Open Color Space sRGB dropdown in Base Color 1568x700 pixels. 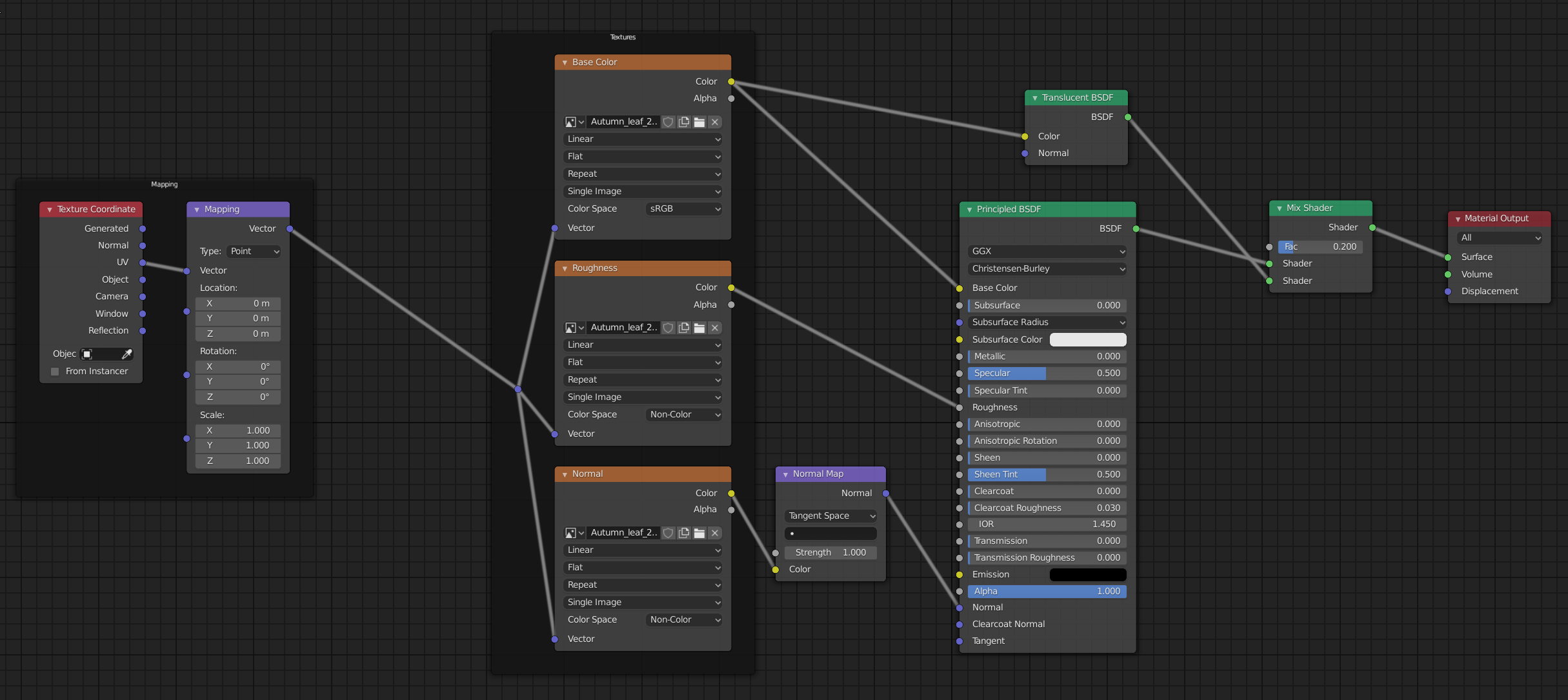pyautogui.click(x=684, y=209)
